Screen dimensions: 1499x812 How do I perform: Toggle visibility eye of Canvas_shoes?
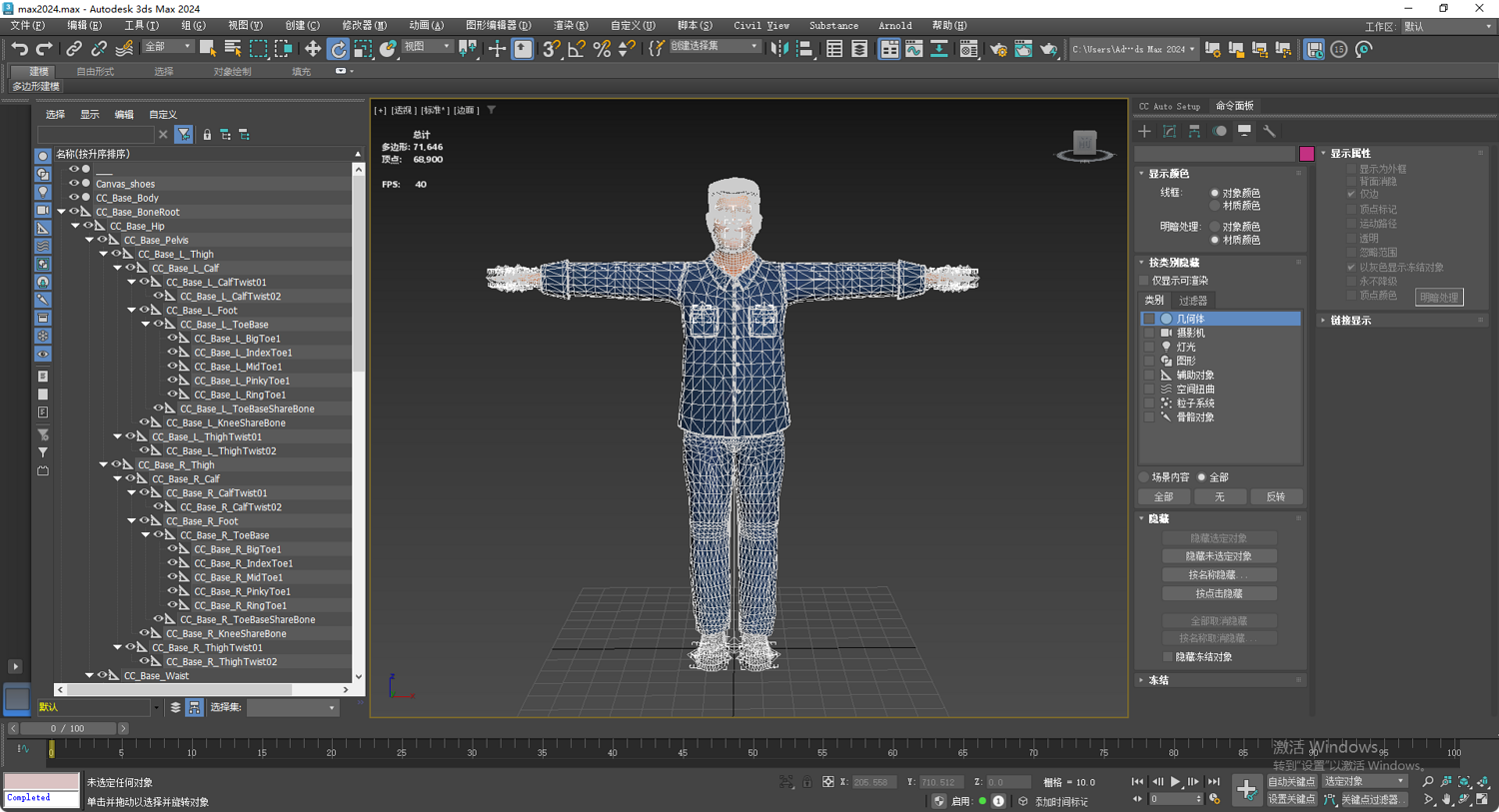click(73, 184)
